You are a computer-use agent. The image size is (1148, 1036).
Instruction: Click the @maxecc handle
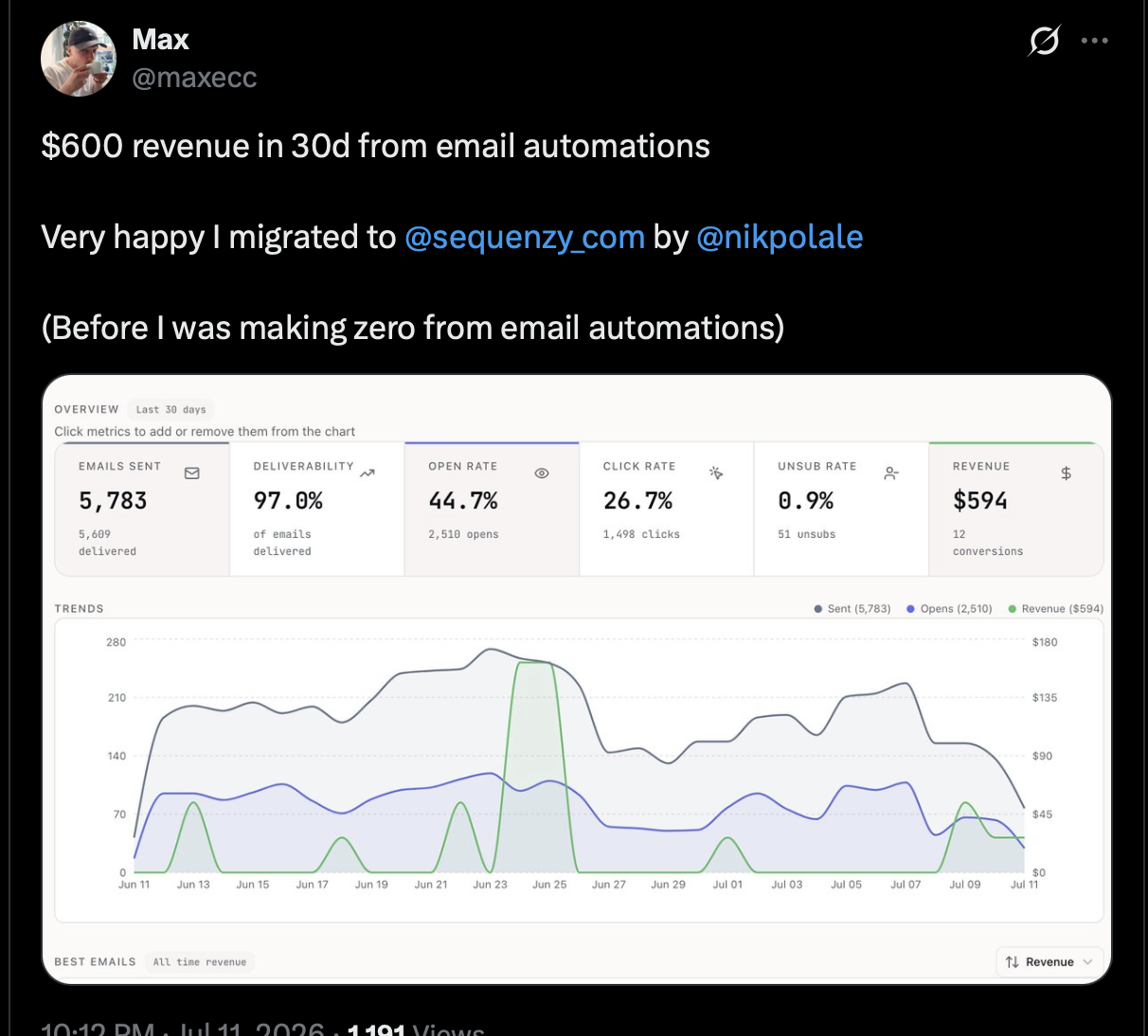click(194, 78)
